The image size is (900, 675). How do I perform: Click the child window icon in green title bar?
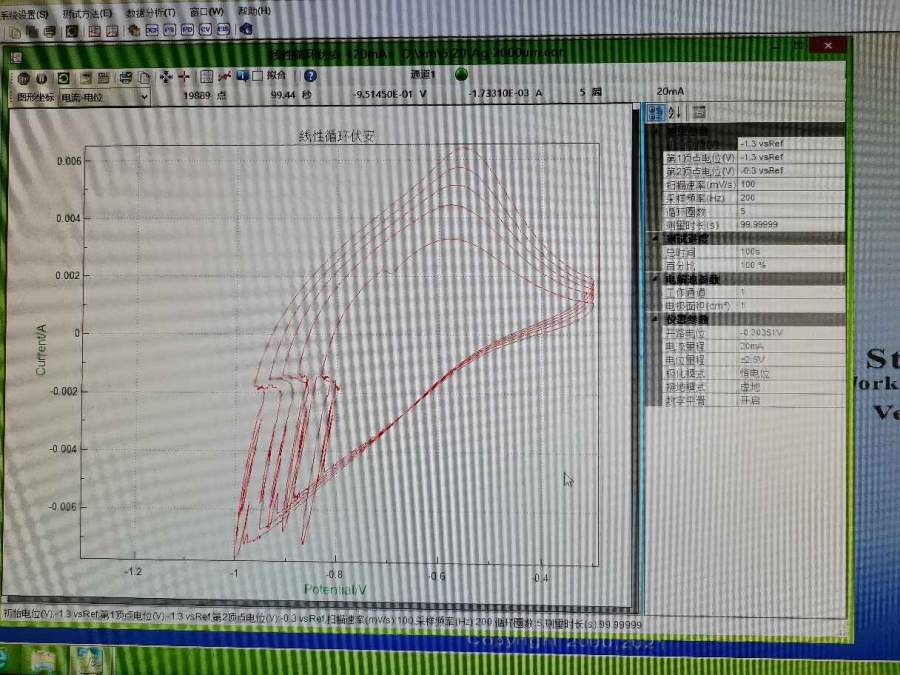point(16,57)
